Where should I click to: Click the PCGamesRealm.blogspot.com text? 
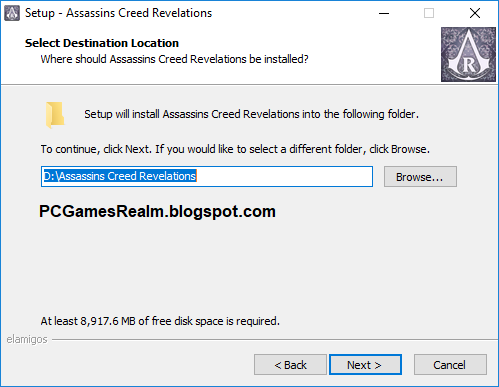[x=157, y=211]
